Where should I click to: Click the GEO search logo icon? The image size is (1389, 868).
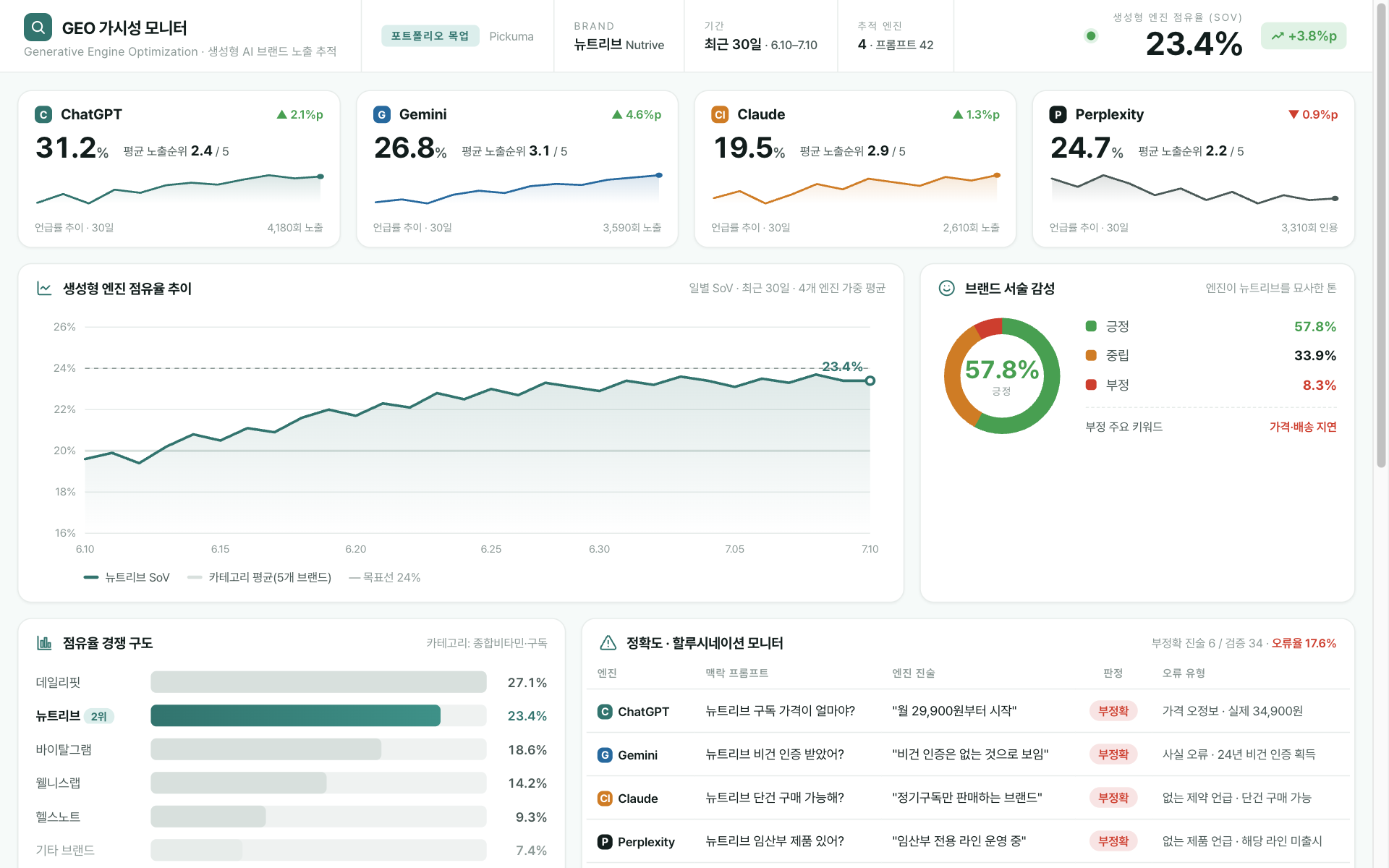38,27
